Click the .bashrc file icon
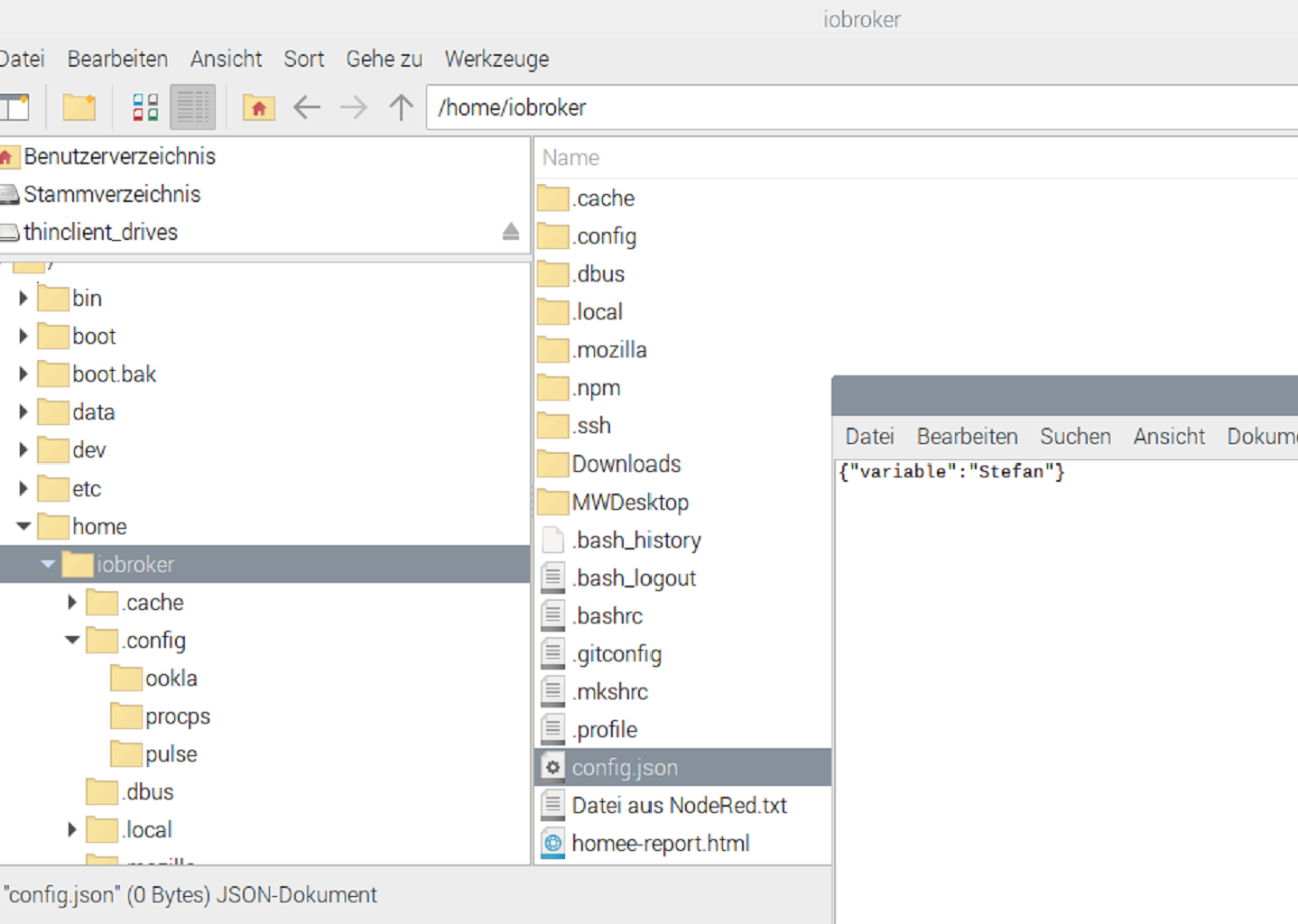The width and height of the screenshot is (1298, 924). (553, 615)
